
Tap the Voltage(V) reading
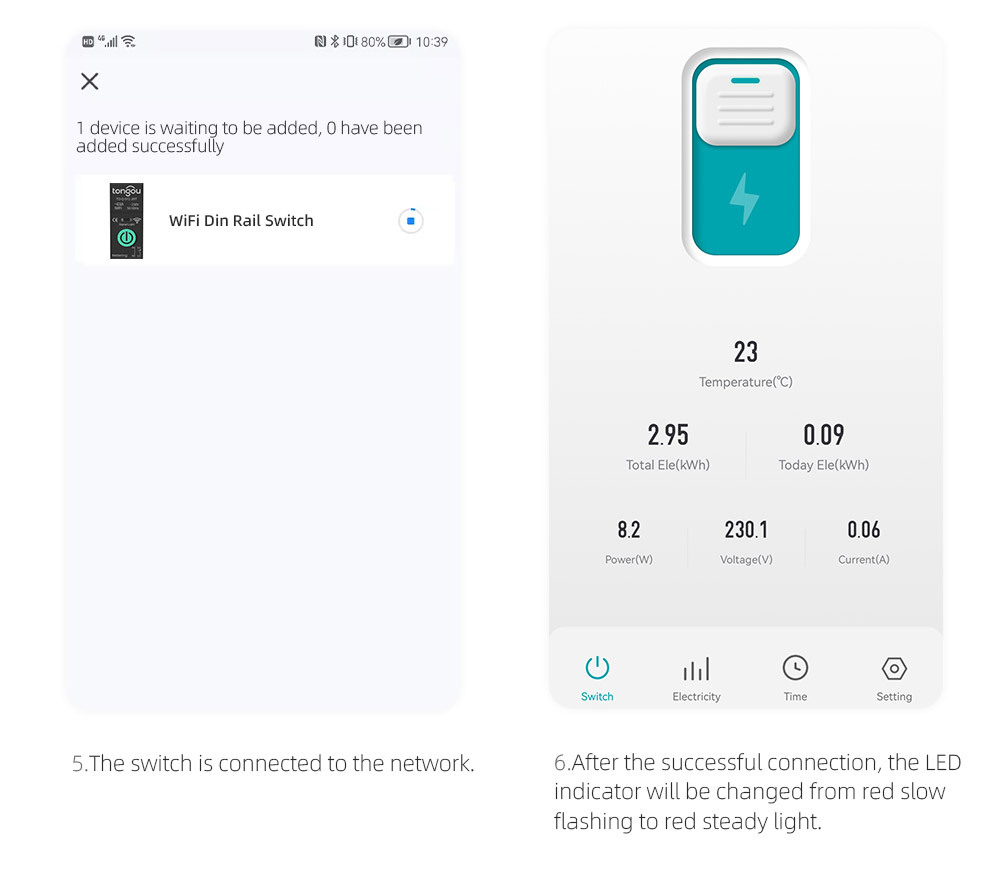746,529
